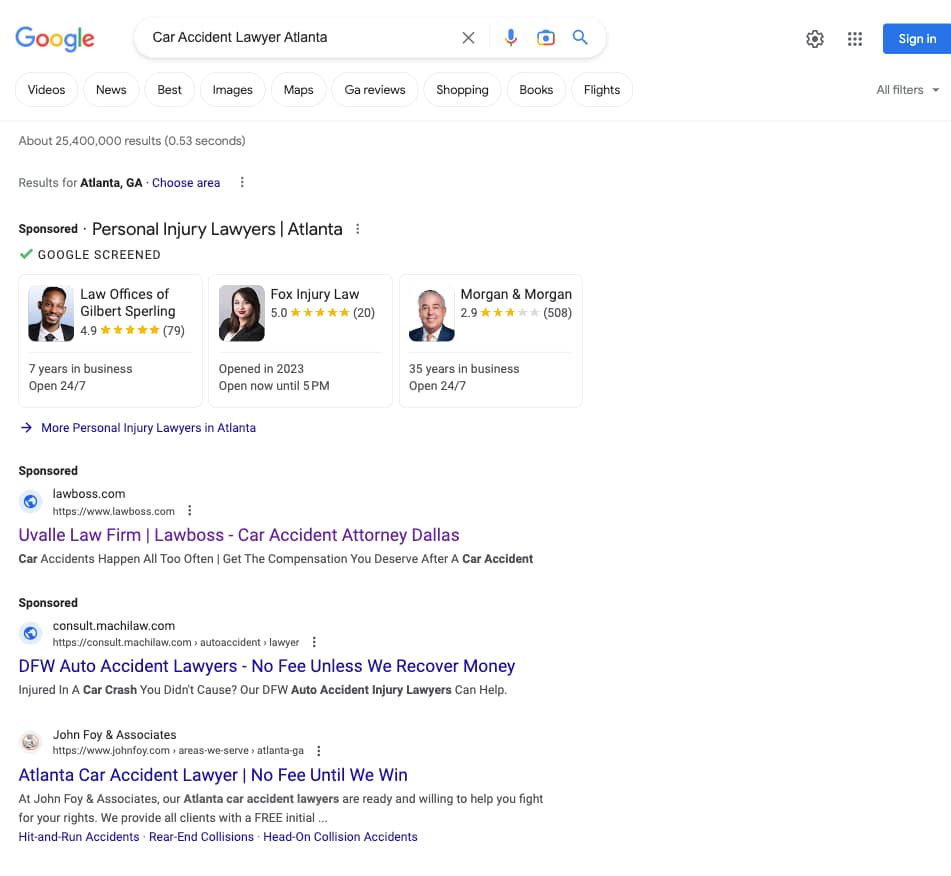
Task: Open Gilbert Sperling lawyer photo
Action: point(51,314)
